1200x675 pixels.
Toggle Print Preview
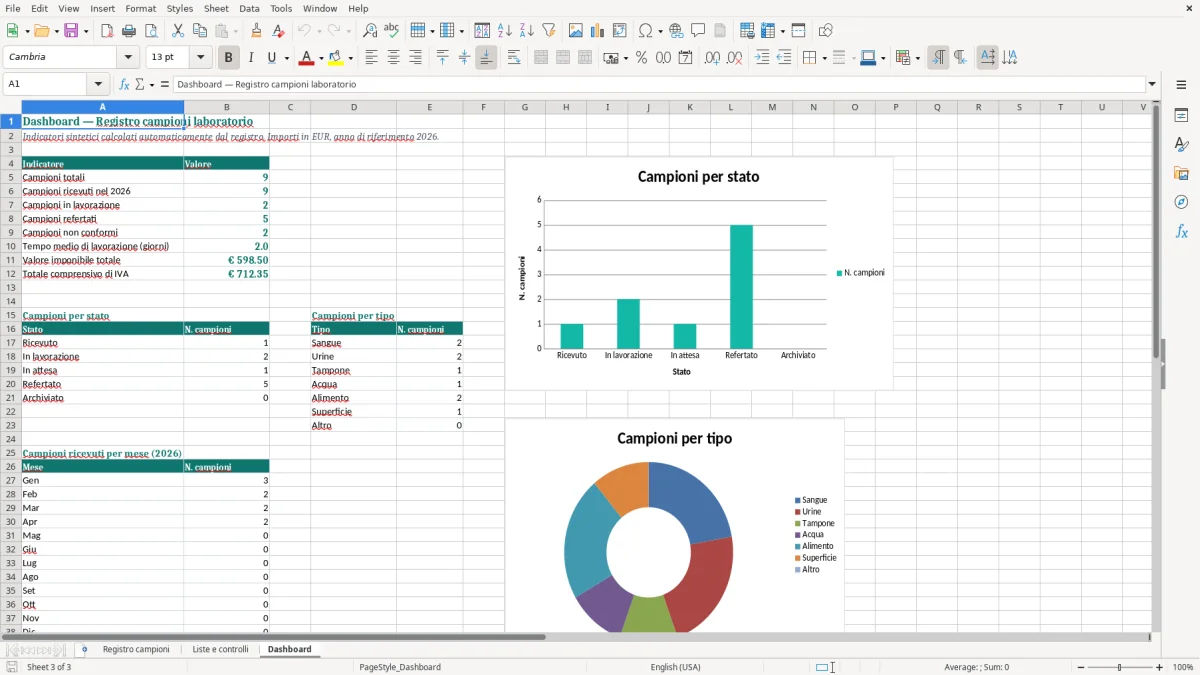click(x=151, y=31)
